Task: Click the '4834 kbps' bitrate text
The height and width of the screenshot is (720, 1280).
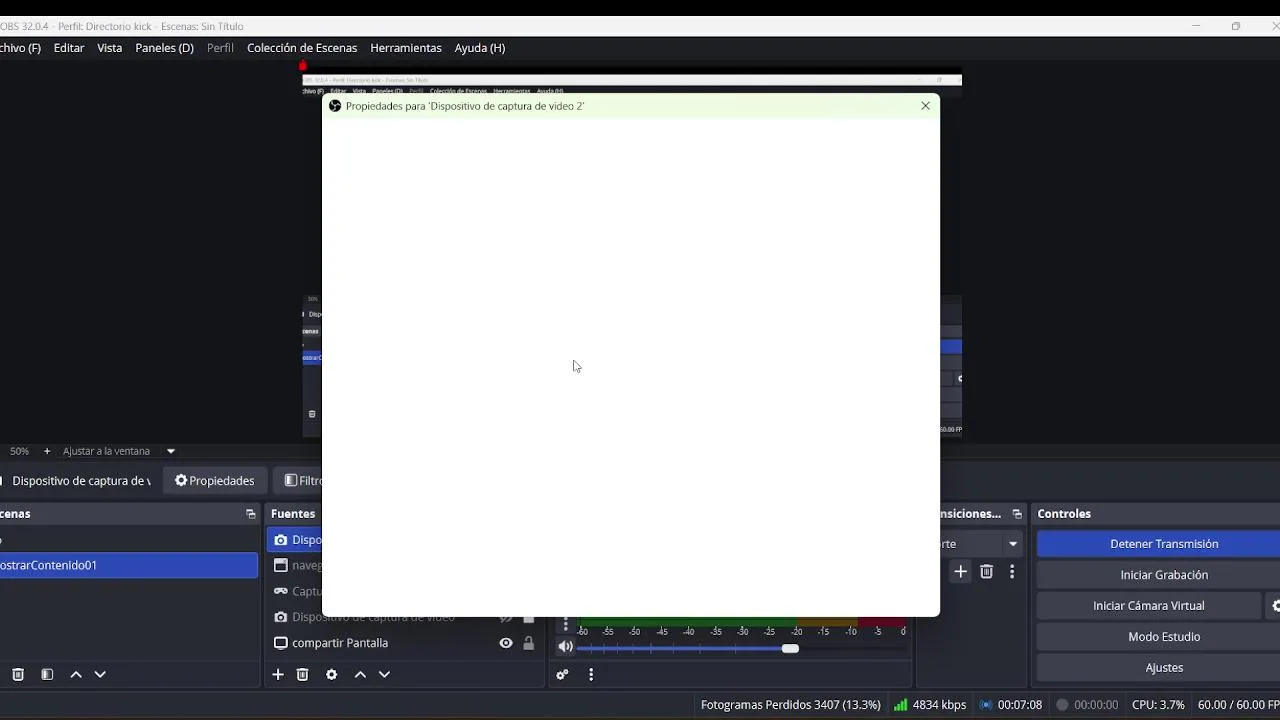Action: point(939,705)
